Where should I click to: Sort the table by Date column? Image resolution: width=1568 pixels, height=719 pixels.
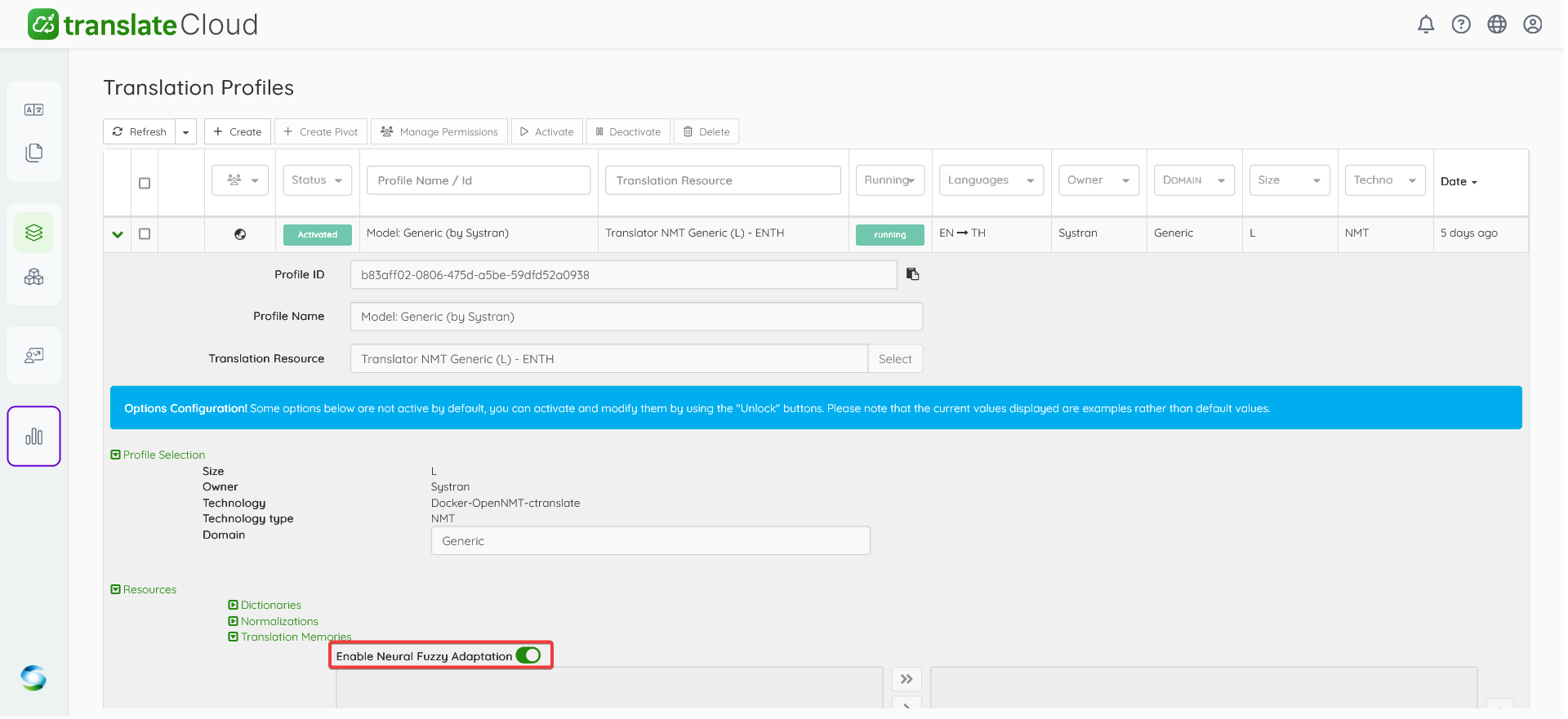[1458, 182]
